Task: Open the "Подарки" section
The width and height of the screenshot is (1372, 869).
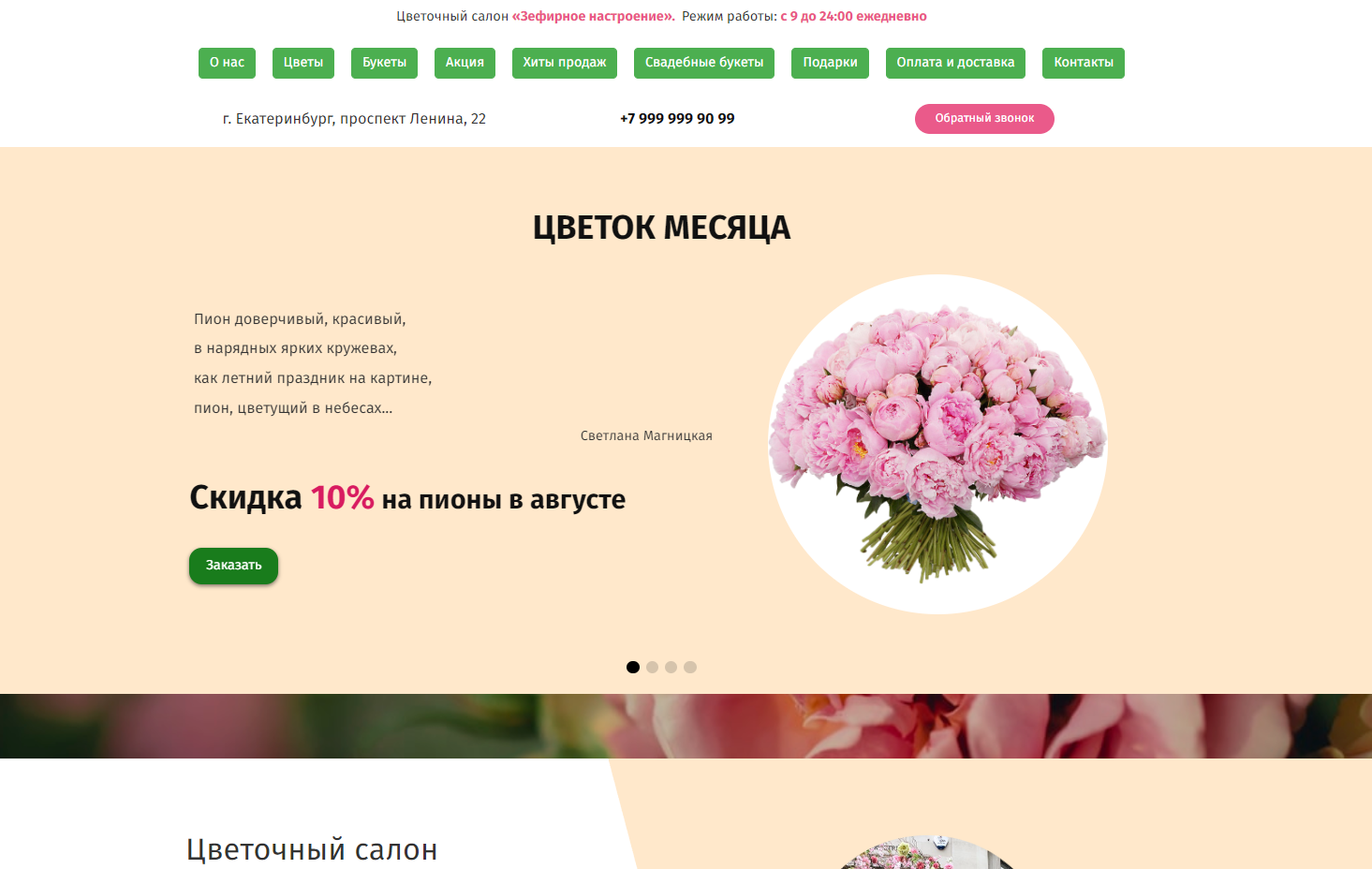Action: tap(830, 63)
